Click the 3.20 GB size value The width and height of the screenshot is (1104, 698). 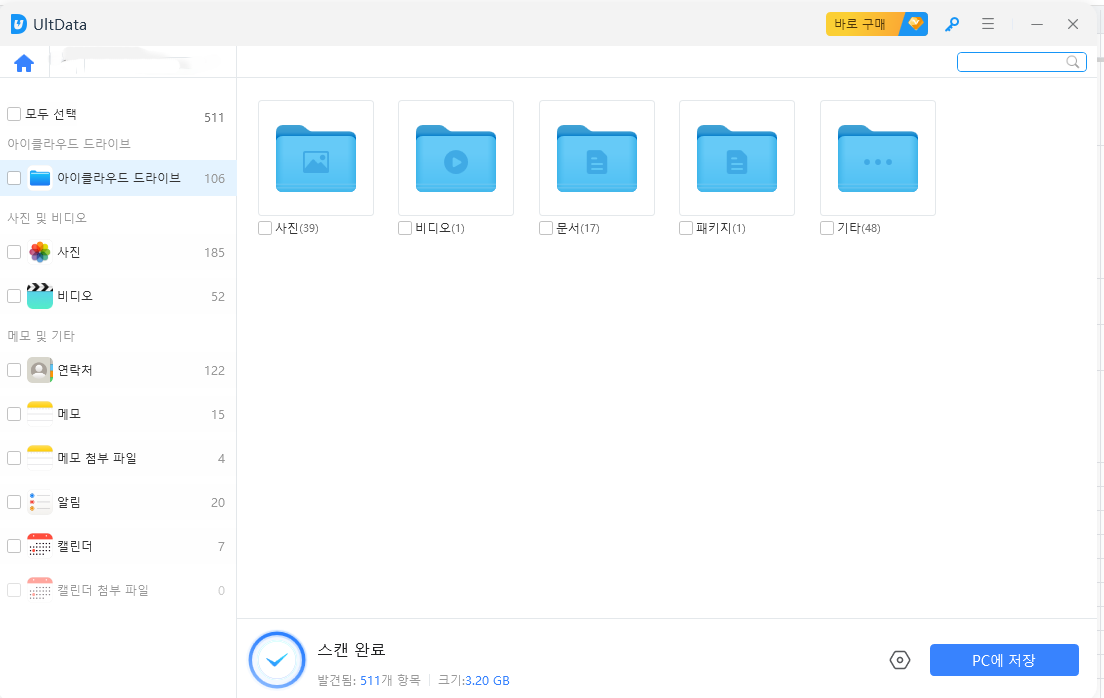pos(487,680)
